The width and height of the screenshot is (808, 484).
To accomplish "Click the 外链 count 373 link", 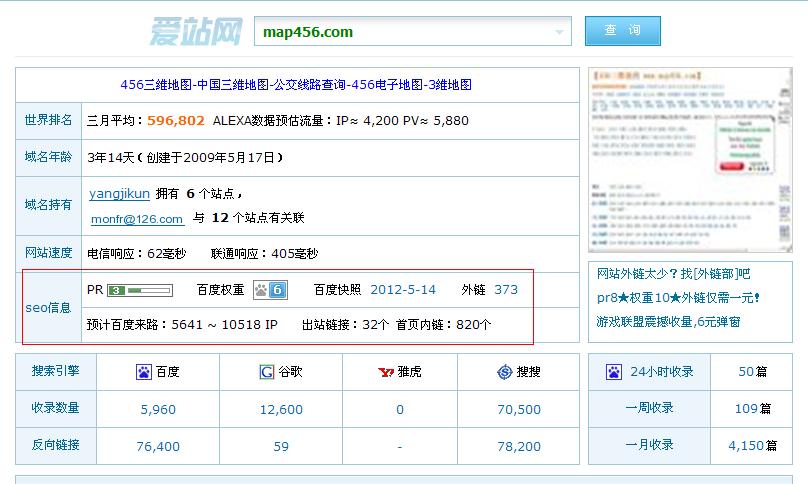I will coord(506,290).
